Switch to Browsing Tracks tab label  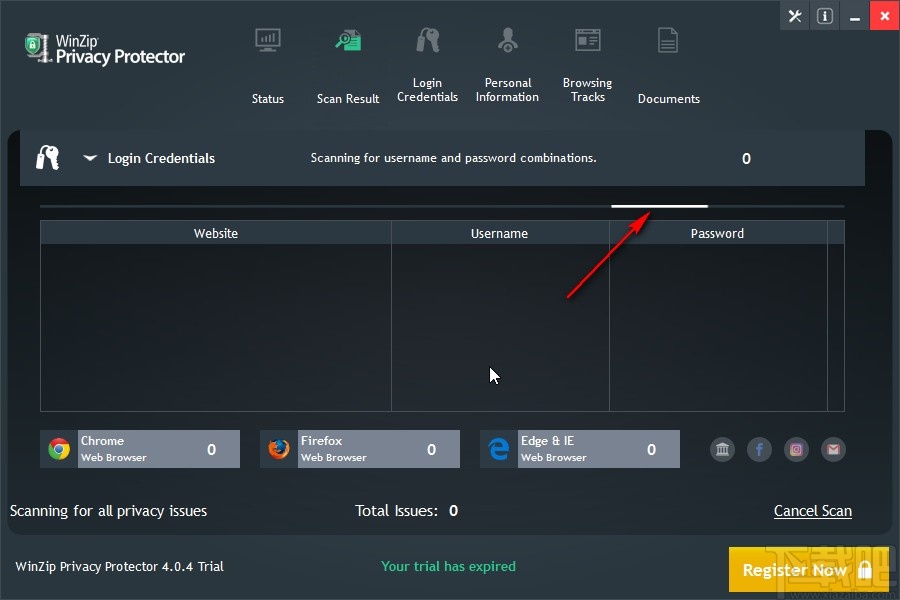pyautogui.click(x=588, y=90)
